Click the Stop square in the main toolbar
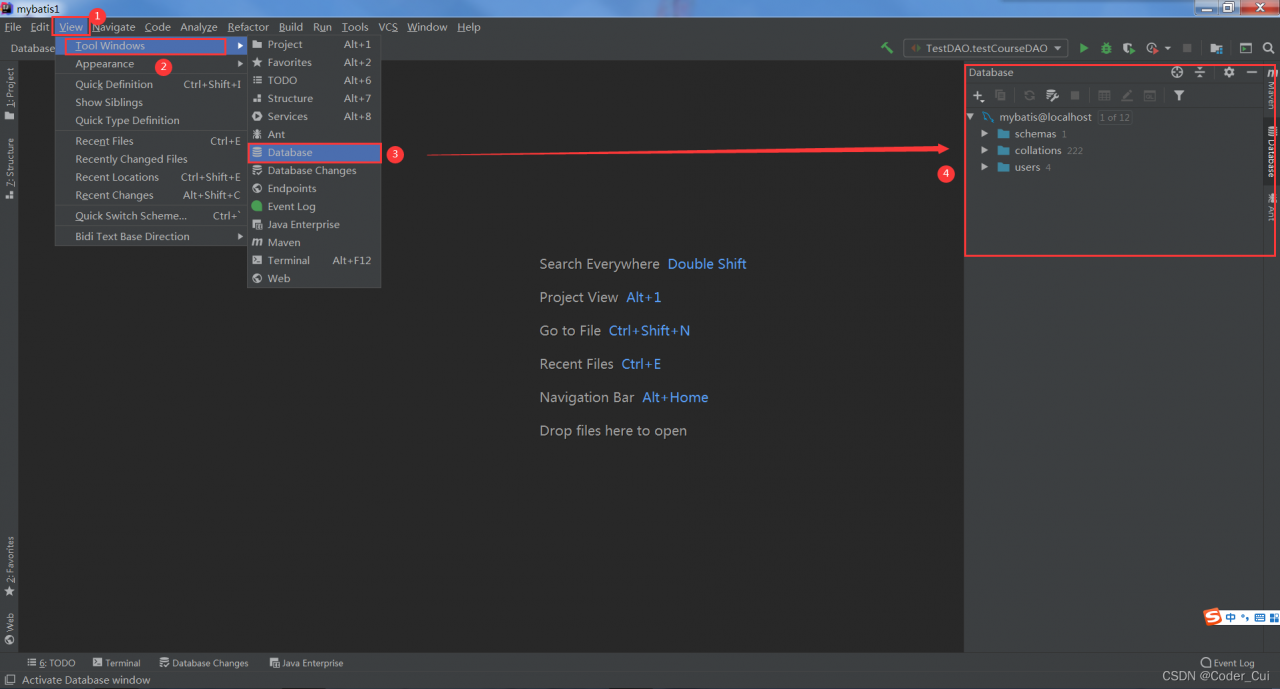The height and width of the screenshot is (689, 1280). pyautogui.click(x=1187, y=48)
